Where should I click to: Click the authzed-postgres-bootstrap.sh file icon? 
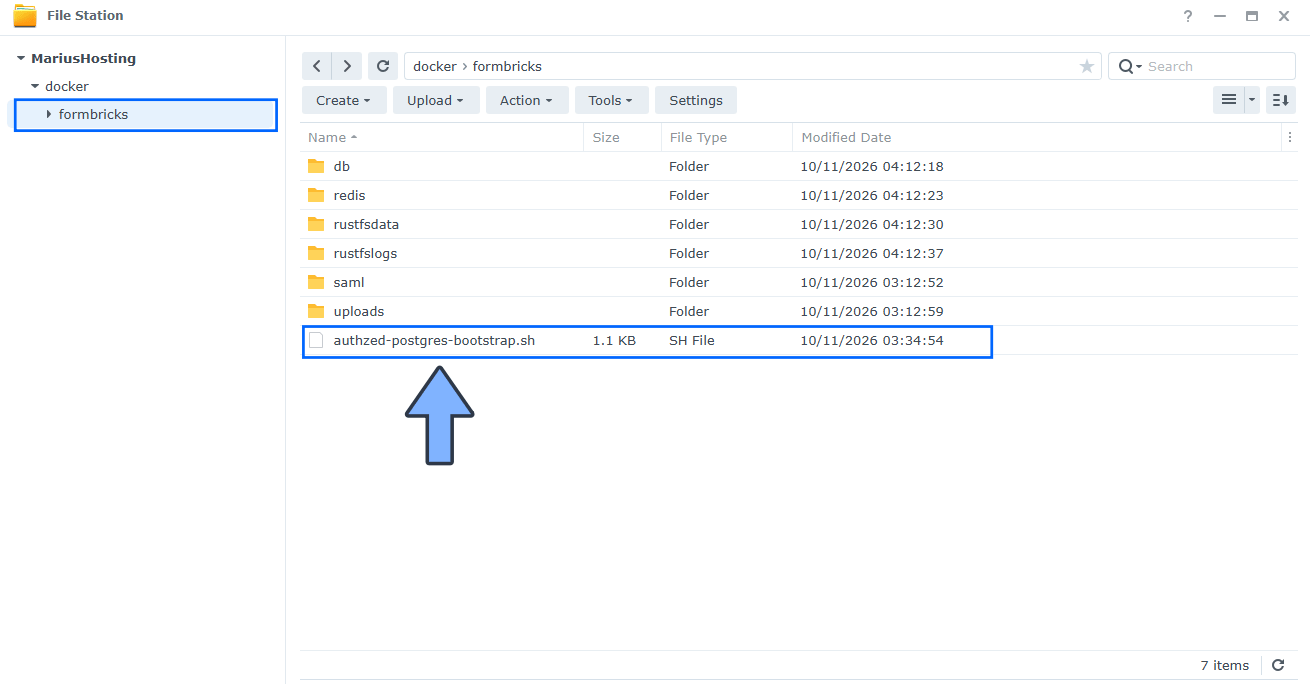[x=316, y=340]
